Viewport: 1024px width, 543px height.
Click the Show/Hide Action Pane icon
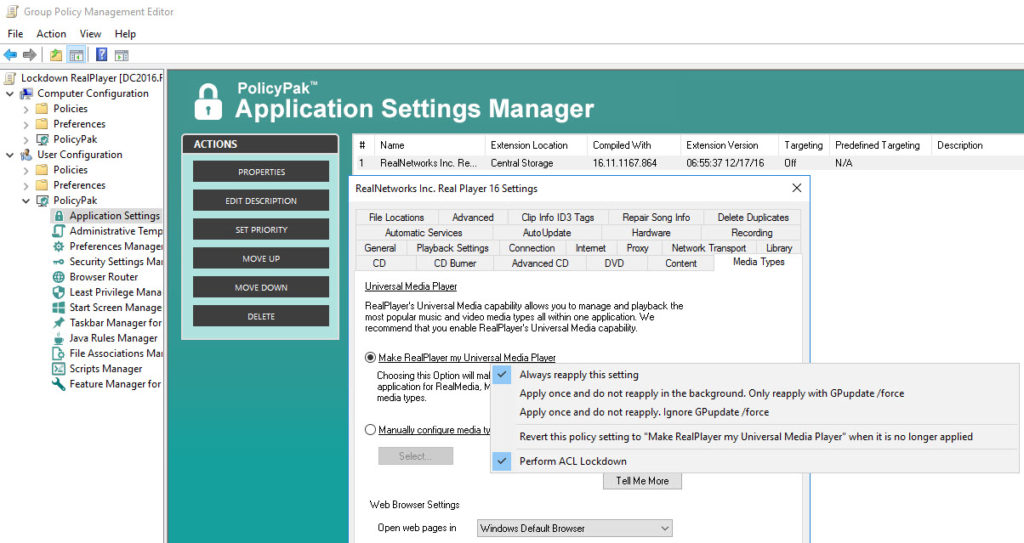click(121, 55)
